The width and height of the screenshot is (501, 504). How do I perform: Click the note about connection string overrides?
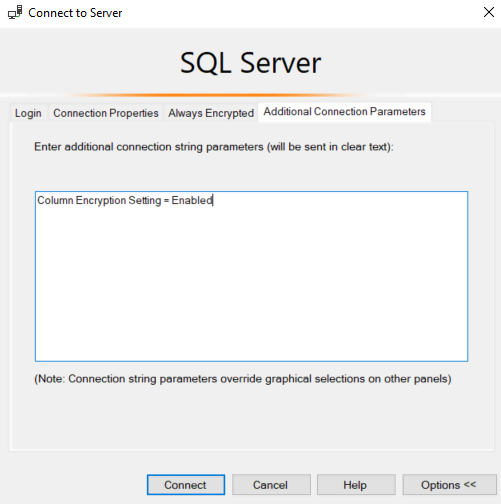tap(243, 379)
